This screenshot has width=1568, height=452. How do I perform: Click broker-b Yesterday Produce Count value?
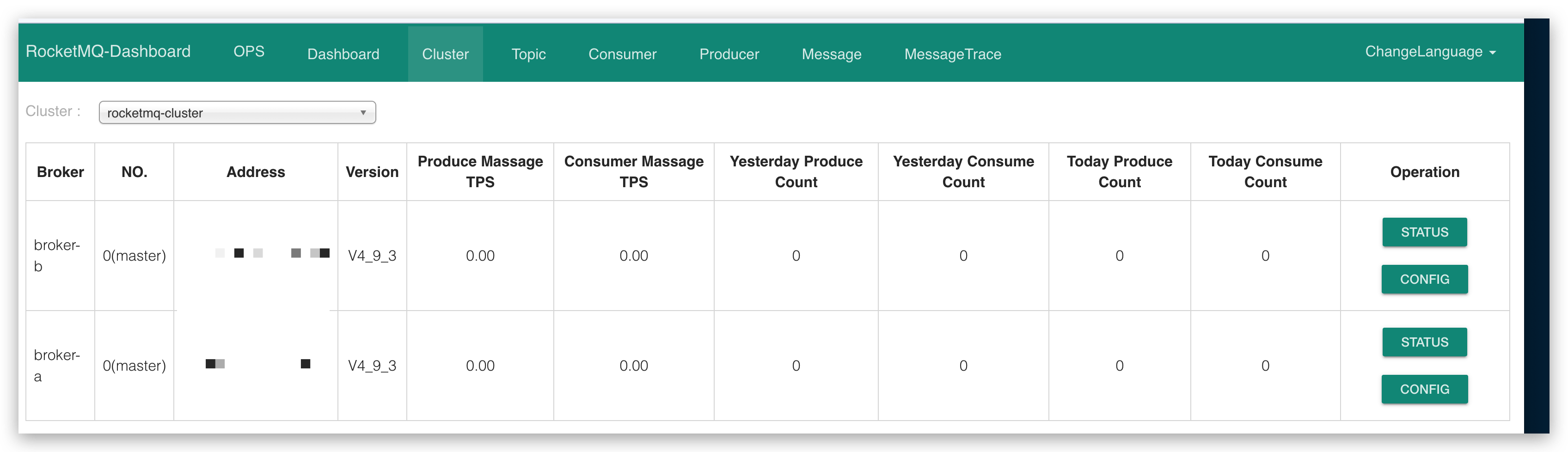(796, 256)
